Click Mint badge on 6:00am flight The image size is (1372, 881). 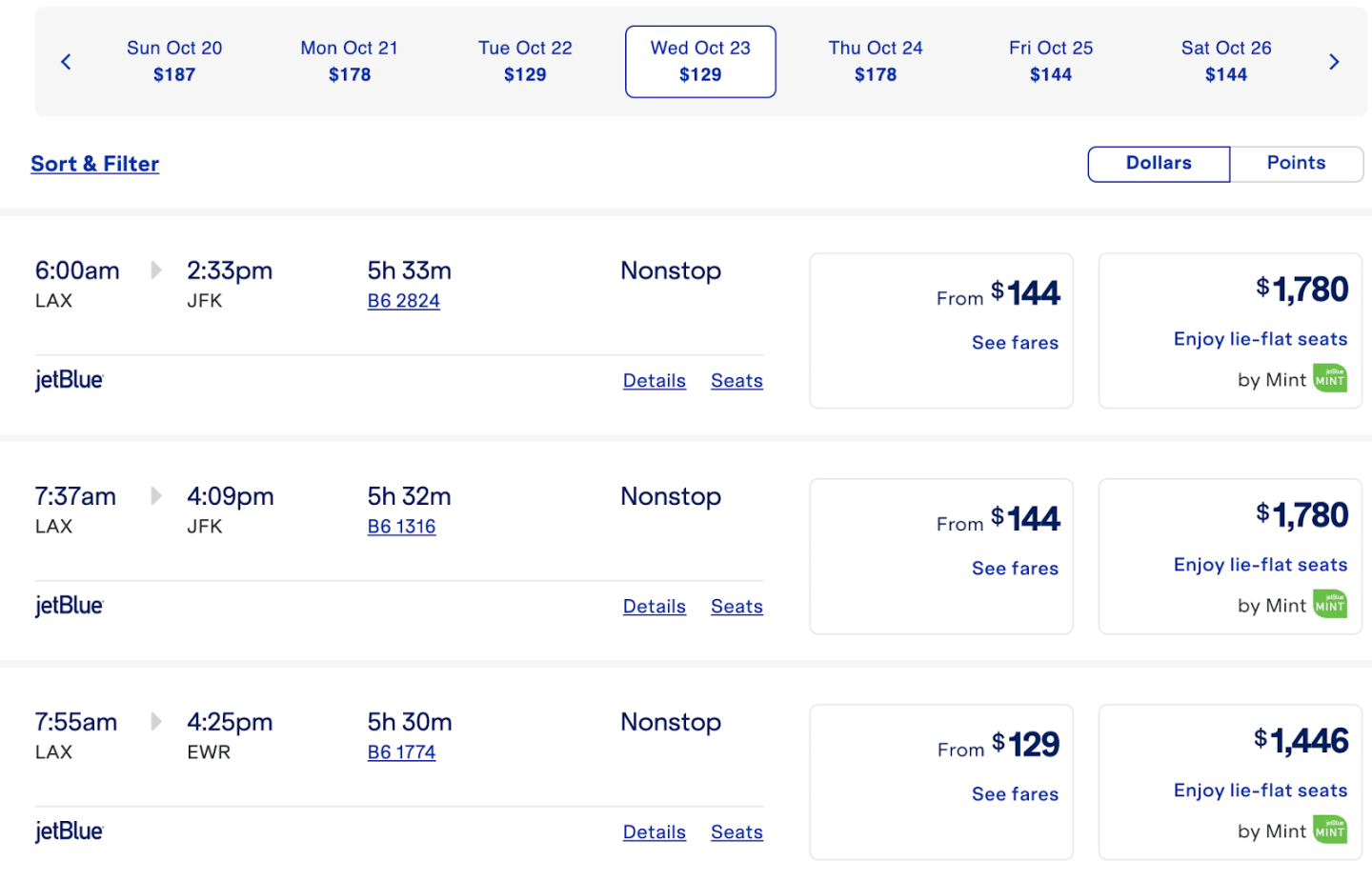coord(1330,378)
